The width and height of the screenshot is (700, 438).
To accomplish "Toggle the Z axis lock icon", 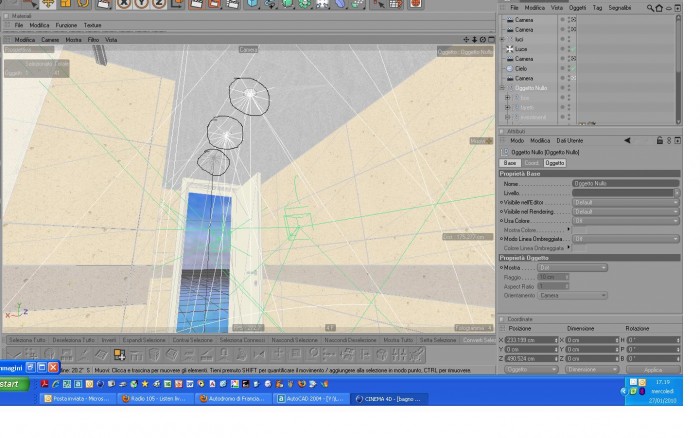I will [x=158, y=4].
